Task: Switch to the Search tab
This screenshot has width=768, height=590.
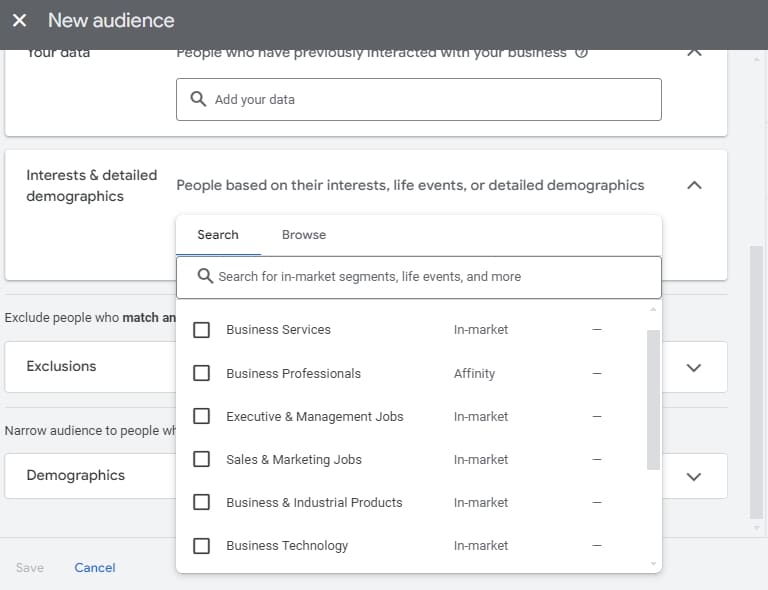Action: [x=218, y=235]
